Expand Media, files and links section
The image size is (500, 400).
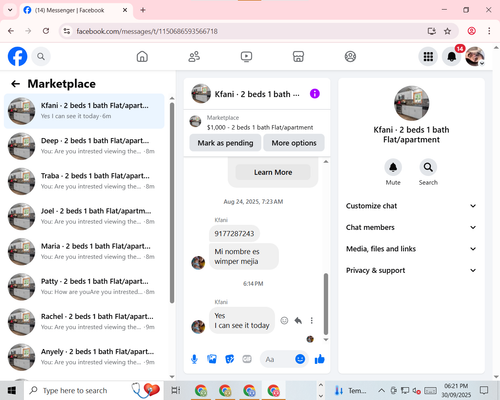tap(411, 249)
